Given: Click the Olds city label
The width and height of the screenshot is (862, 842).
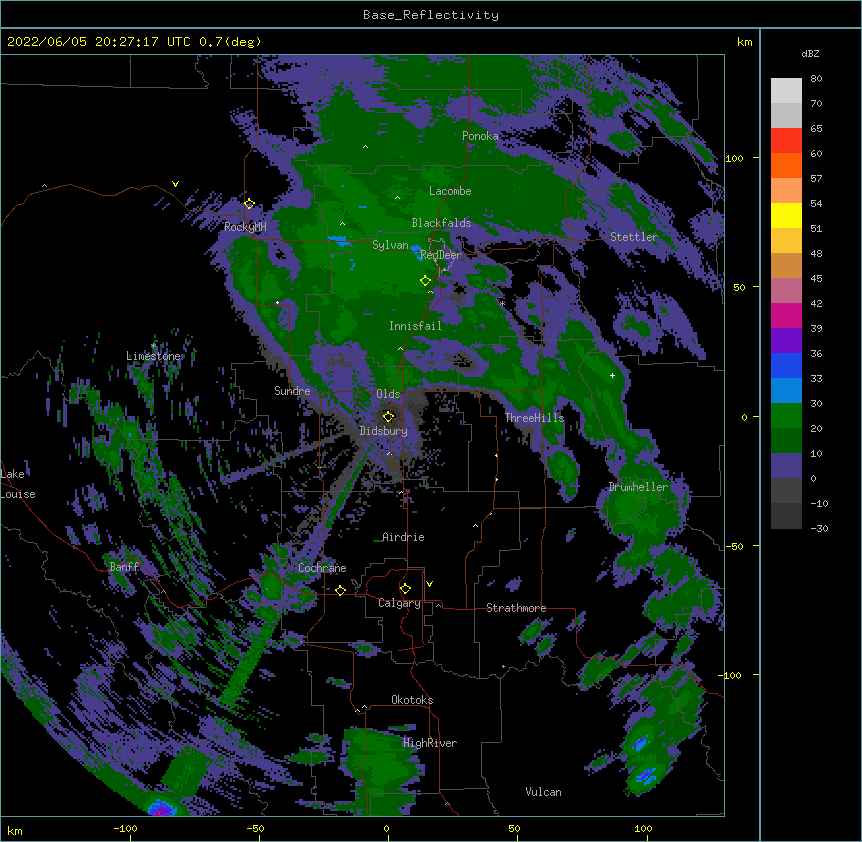Looking at the screenshot, I should [388, 394].
